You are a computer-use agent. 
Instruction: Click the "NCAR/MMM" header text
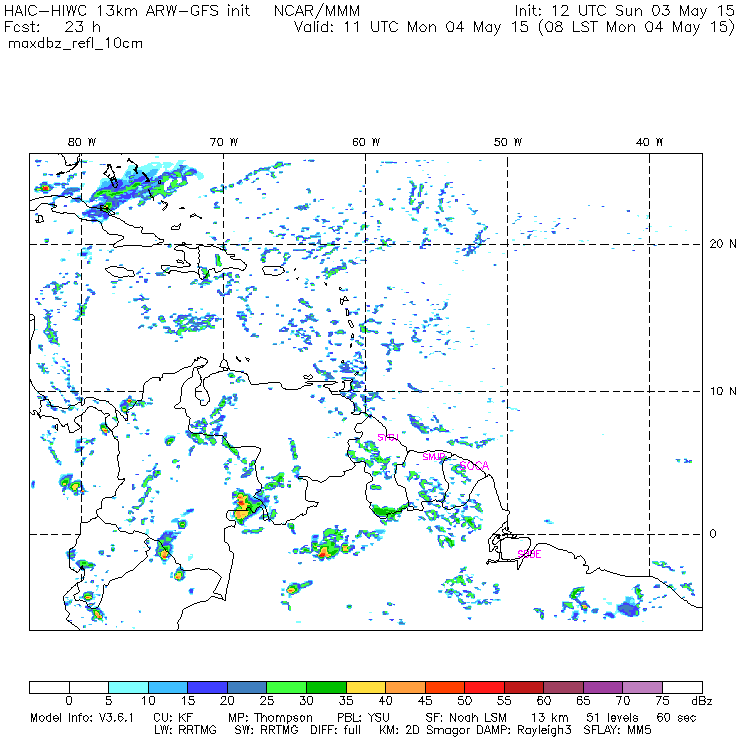pyautogui.click(x=317, y=11)
